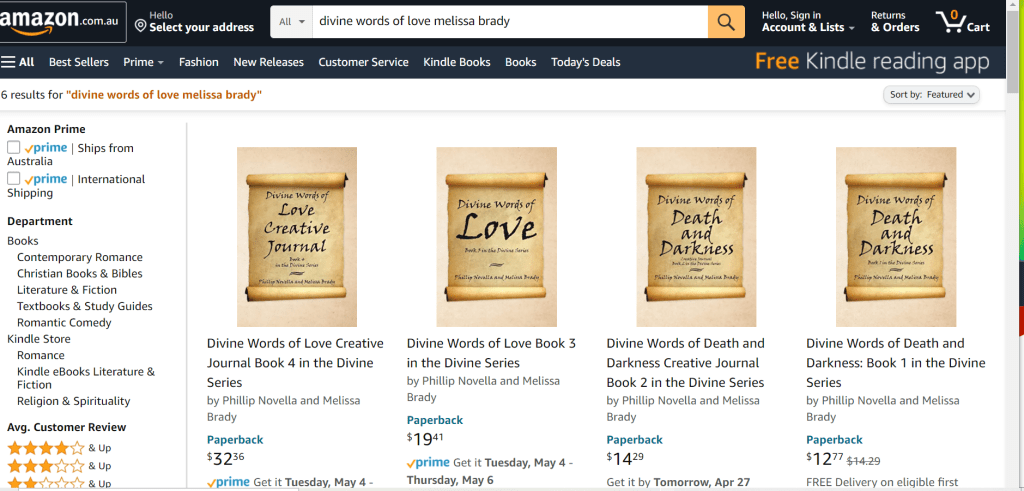
Task: Click the Divine Words of Love Creative Journal cover
Action: point(296,236)
